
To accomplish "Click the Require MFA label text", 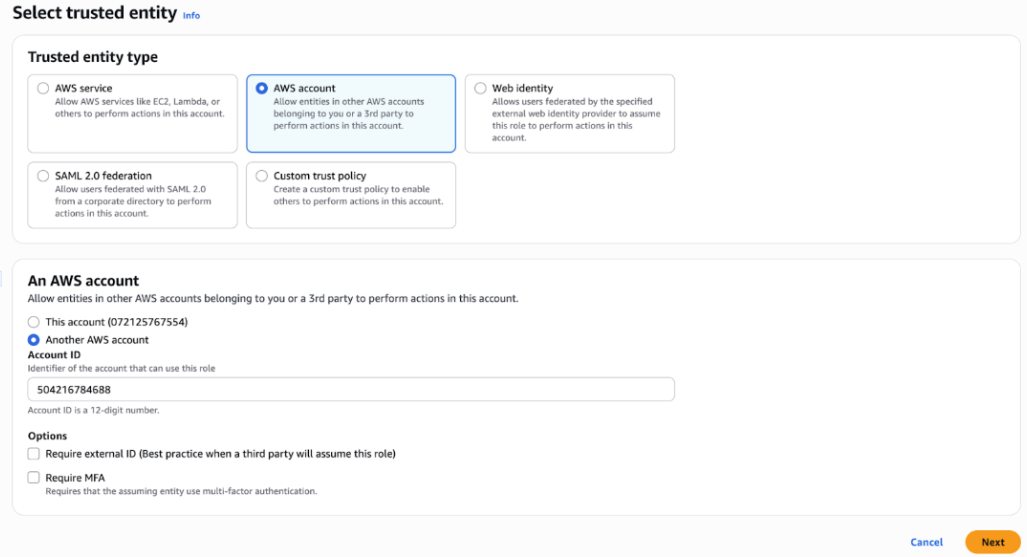I will click(x=75, y=478).
